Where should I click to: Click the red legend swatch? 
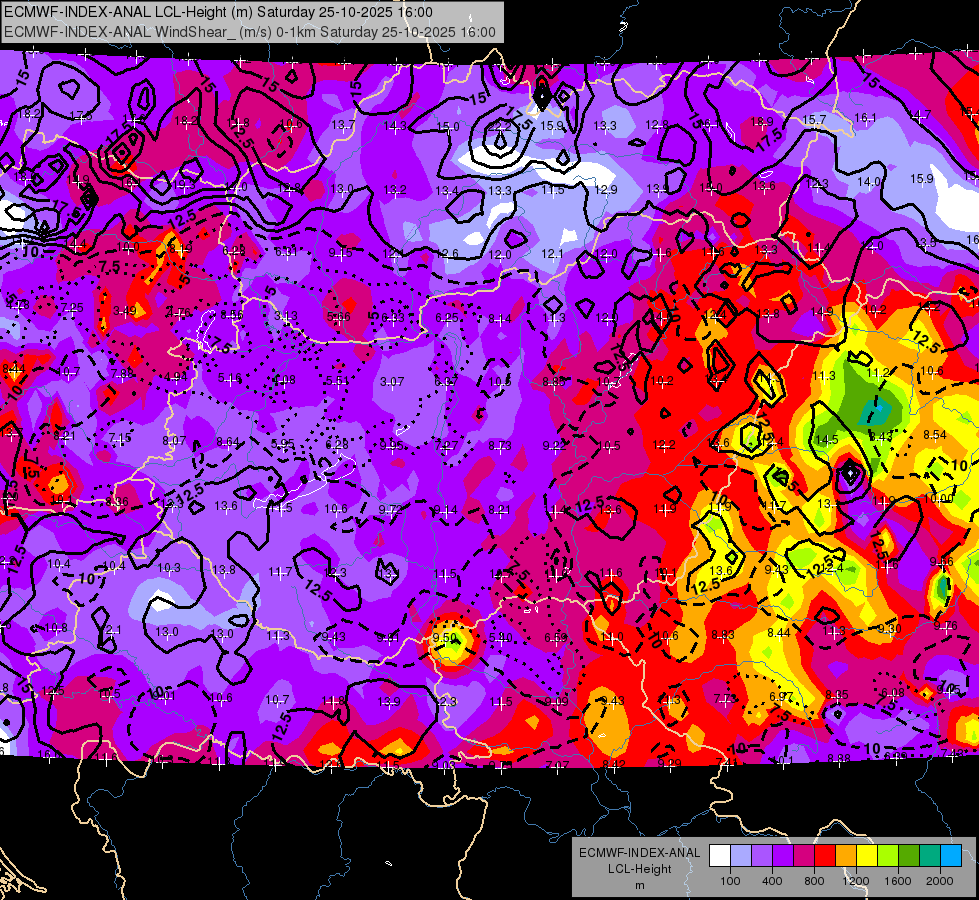coord(825,856)
